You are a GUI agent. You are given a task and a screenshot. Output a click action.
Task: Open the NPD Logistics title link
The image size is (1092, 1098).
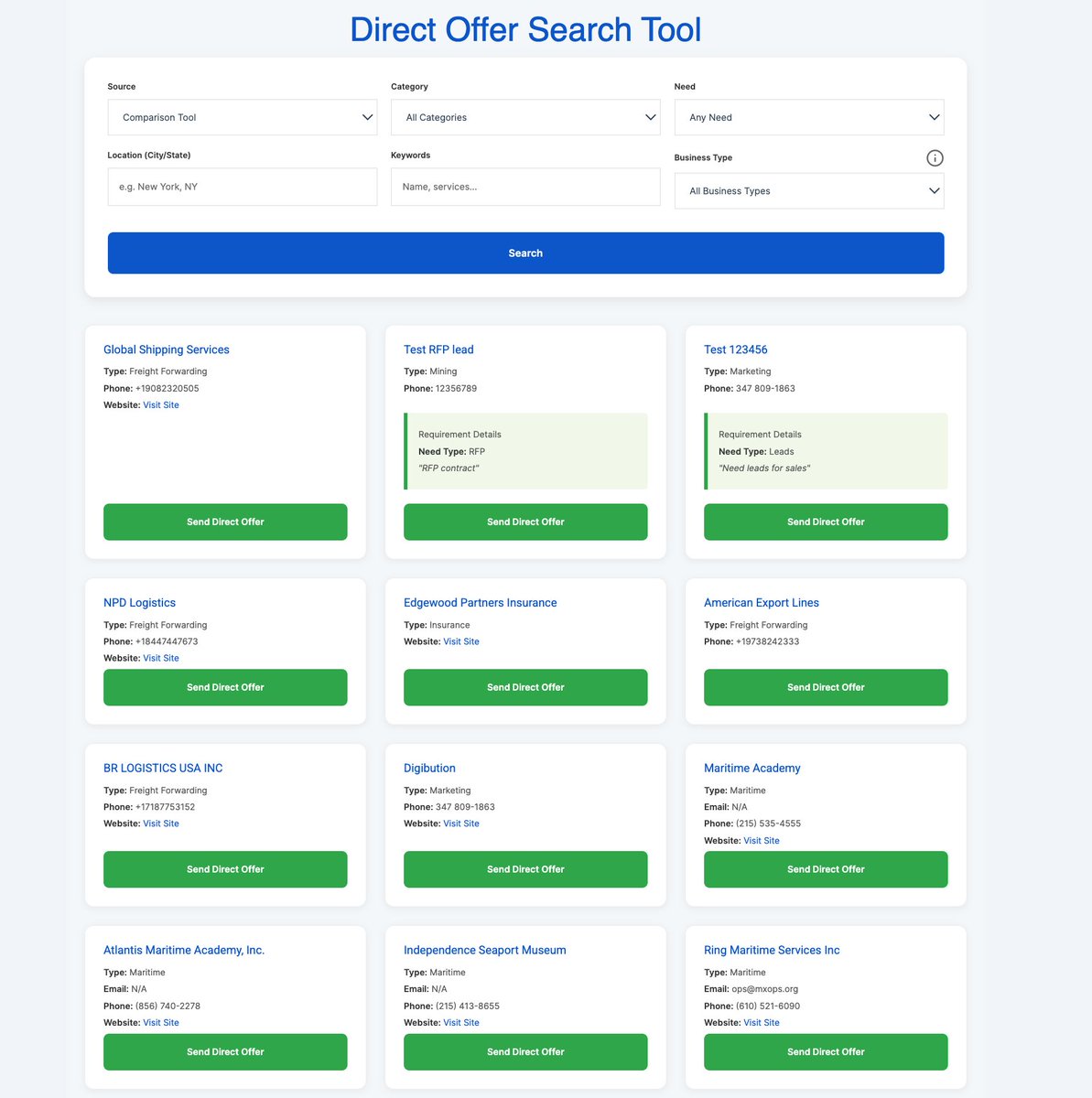(x=139, y=603)
